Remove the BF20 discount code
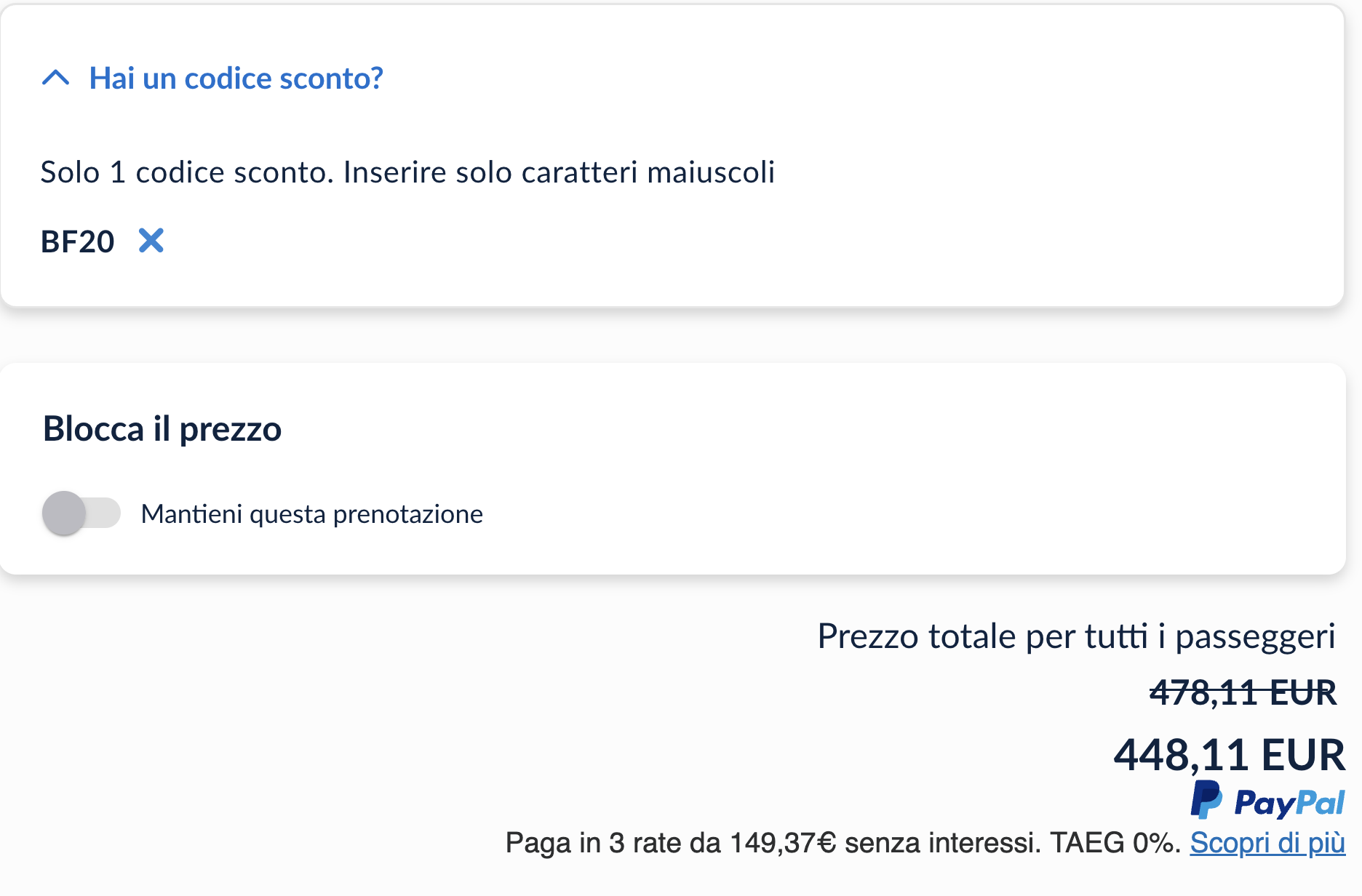The image size is (1362, 896). tap(151, 240)
